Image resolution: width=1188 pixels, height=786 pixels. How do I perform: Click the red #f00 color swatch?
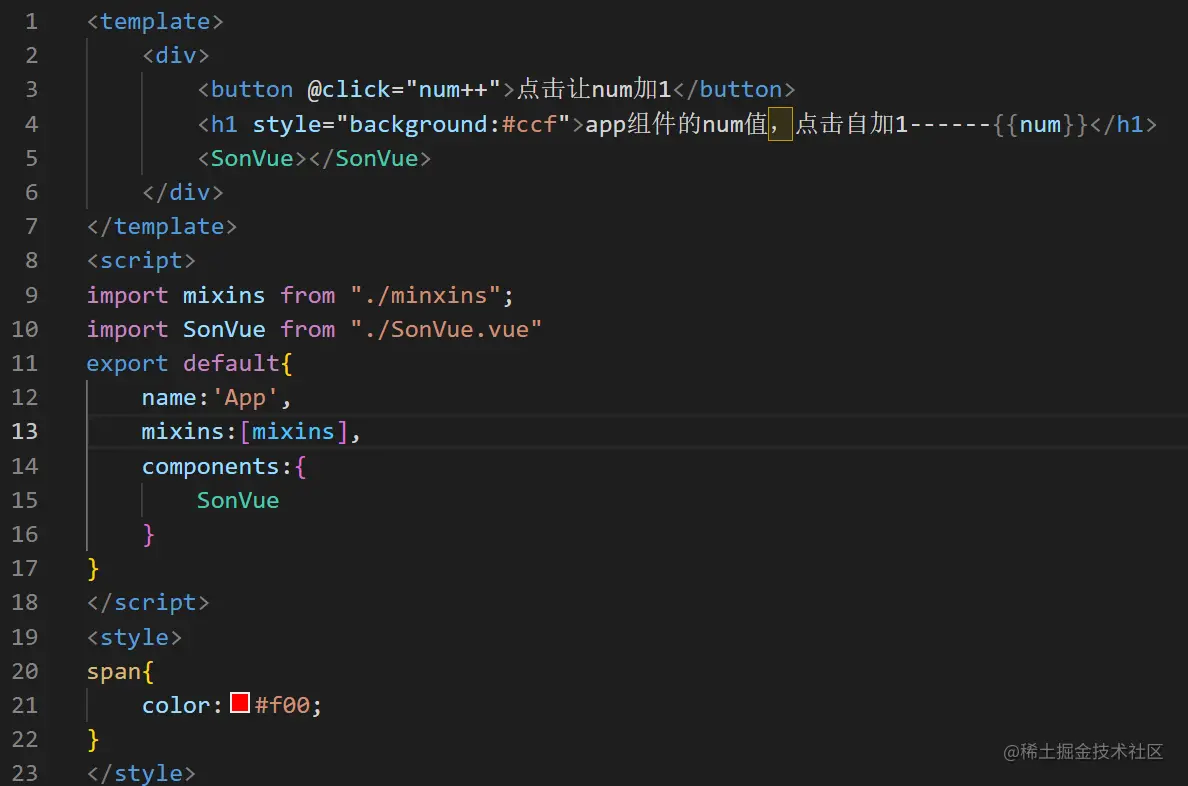239,703
